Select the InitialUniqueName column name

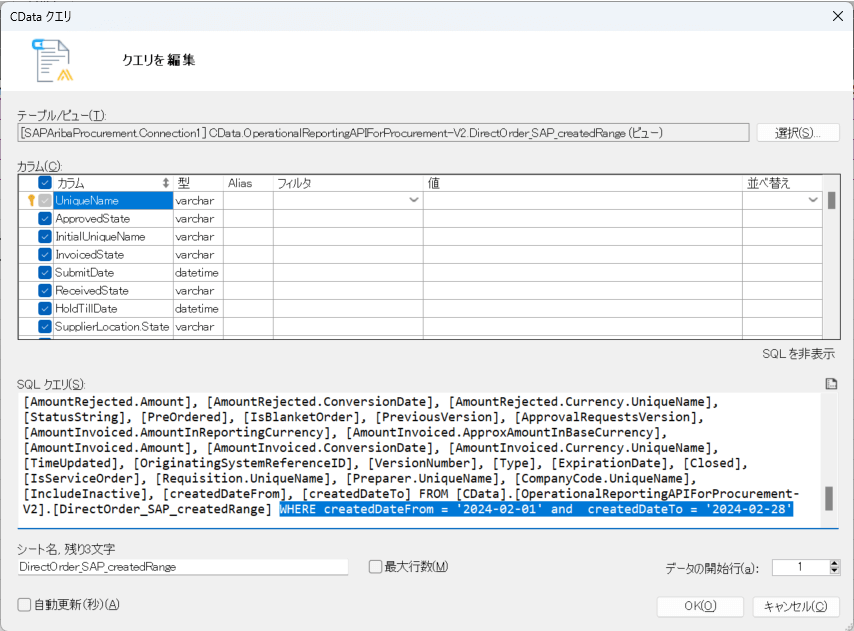100,236
